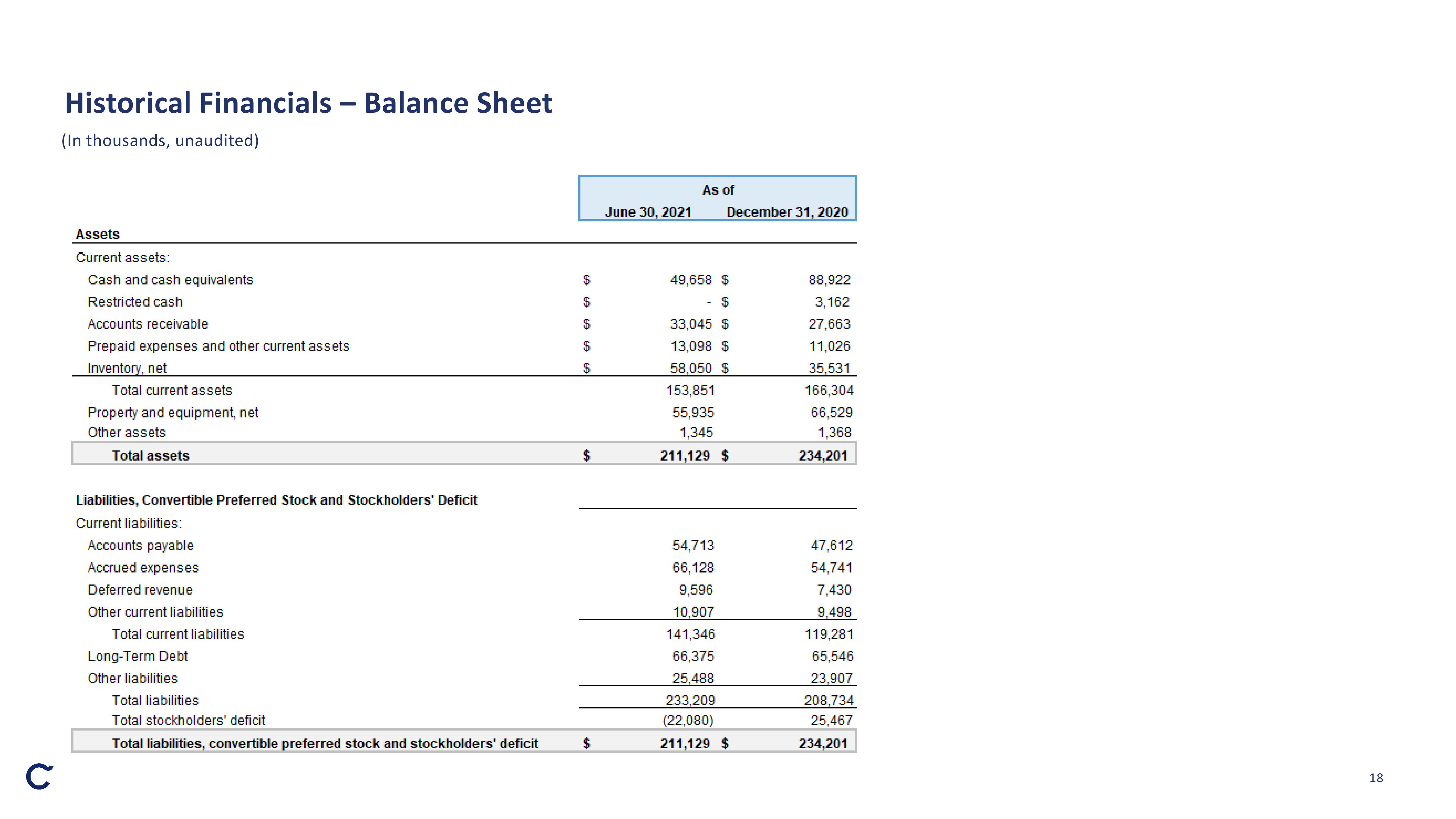Screen dimensions: 1456x819
Task: Click the 'Deferred revenue' label
Action: [140, 589]
